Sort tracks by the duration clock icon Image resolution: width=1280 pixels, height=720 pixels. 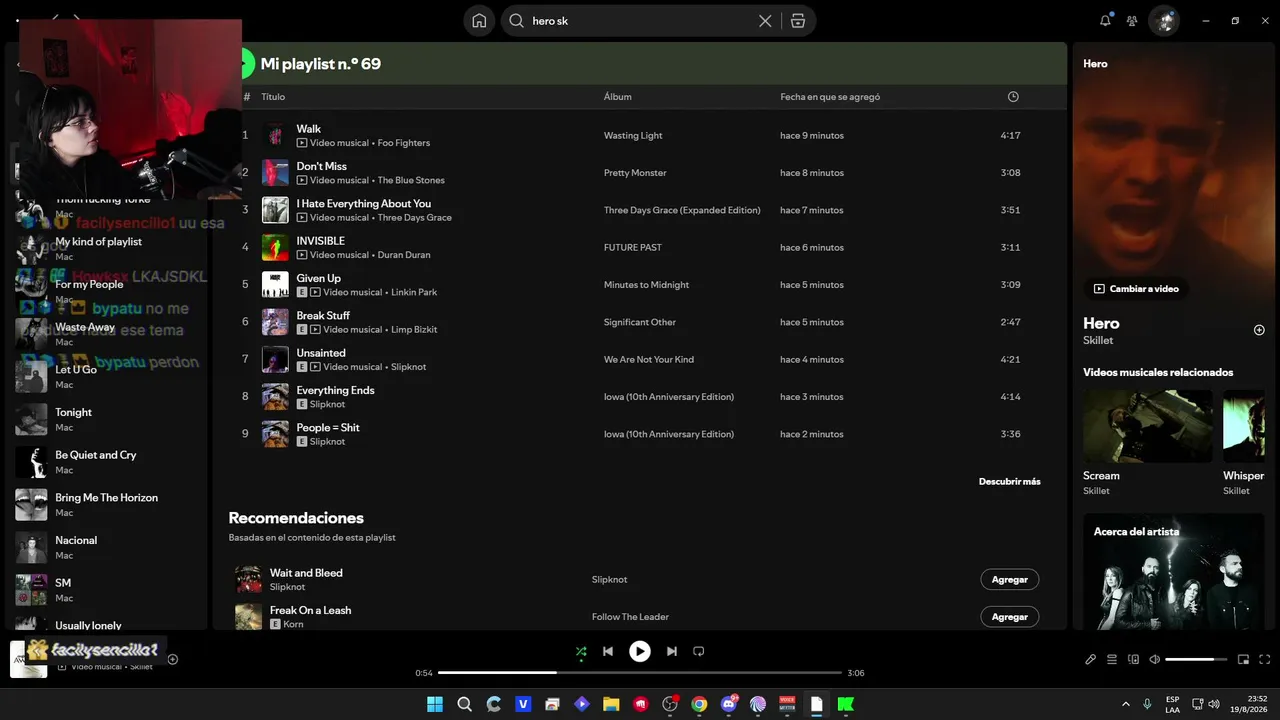click(x=1013, y=97)
